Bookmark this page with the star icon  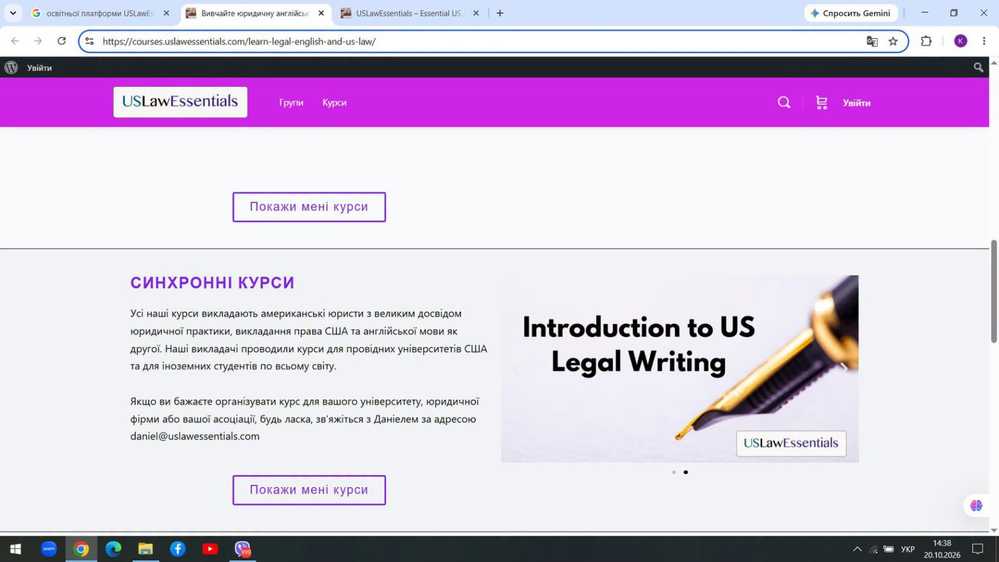893,41
